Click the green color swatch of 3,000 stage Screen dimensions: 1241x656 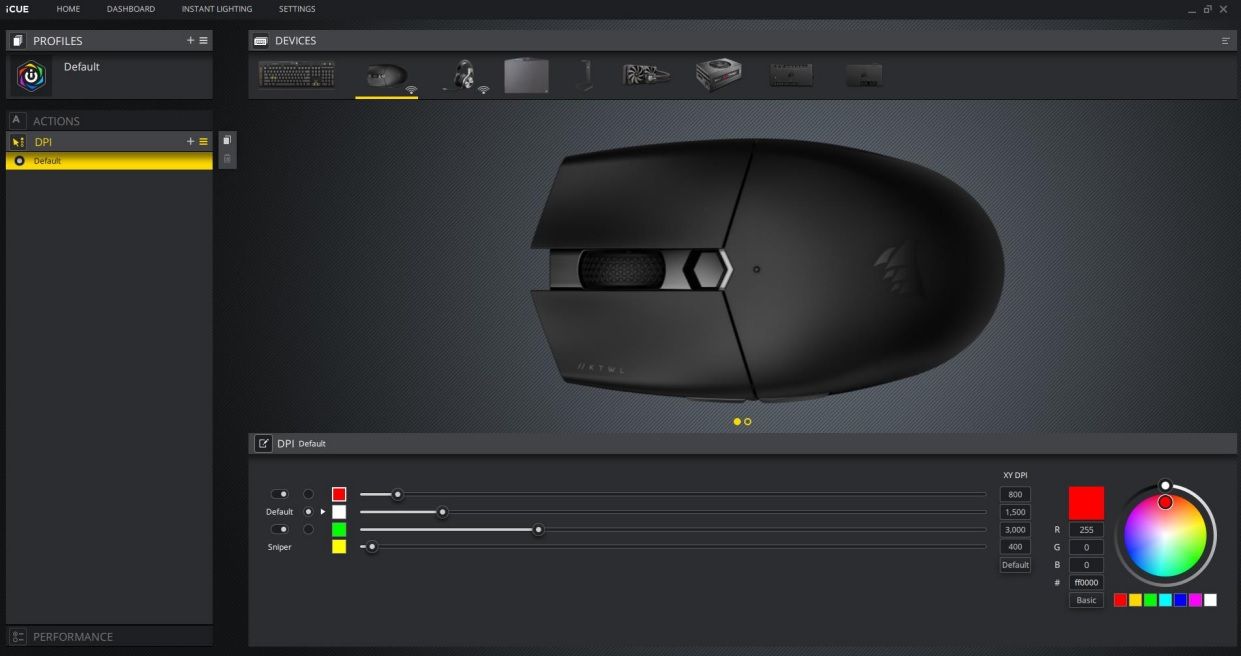click(x=339, y=529)
